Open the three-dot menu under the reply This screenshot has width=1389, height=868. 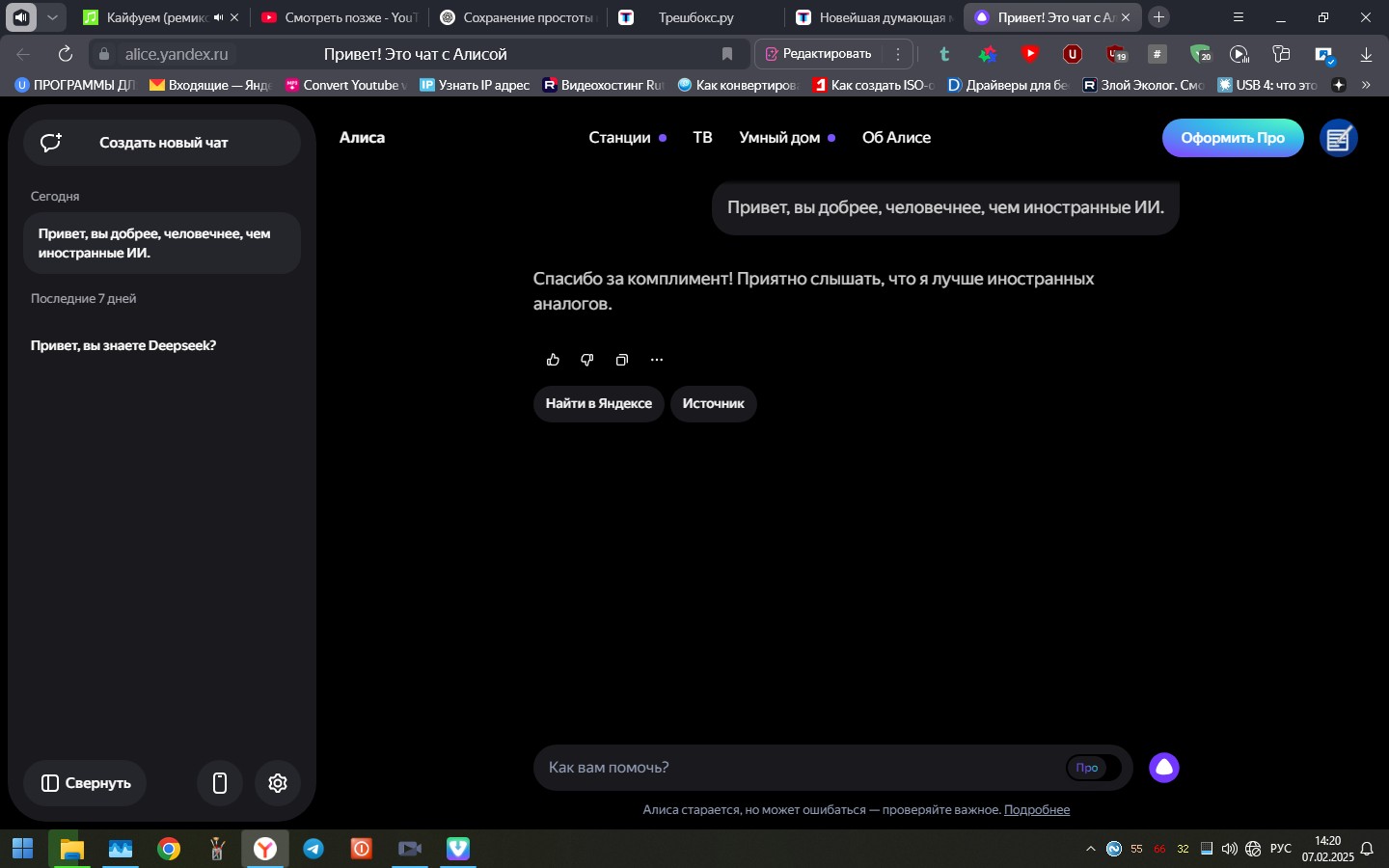coord(657,360)
